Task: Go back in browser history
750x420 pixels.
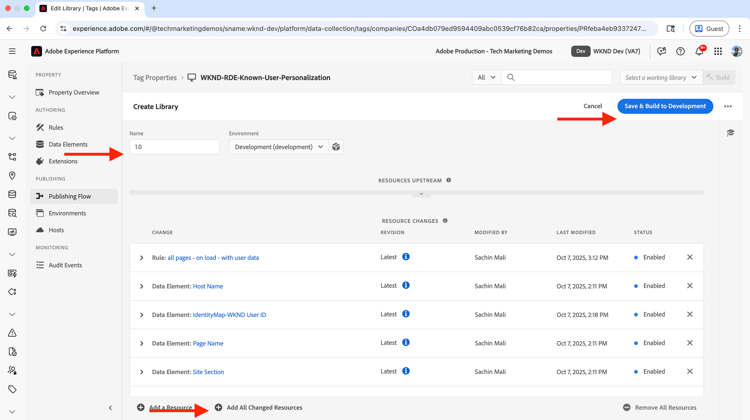Action: click(x=10, y=29)
